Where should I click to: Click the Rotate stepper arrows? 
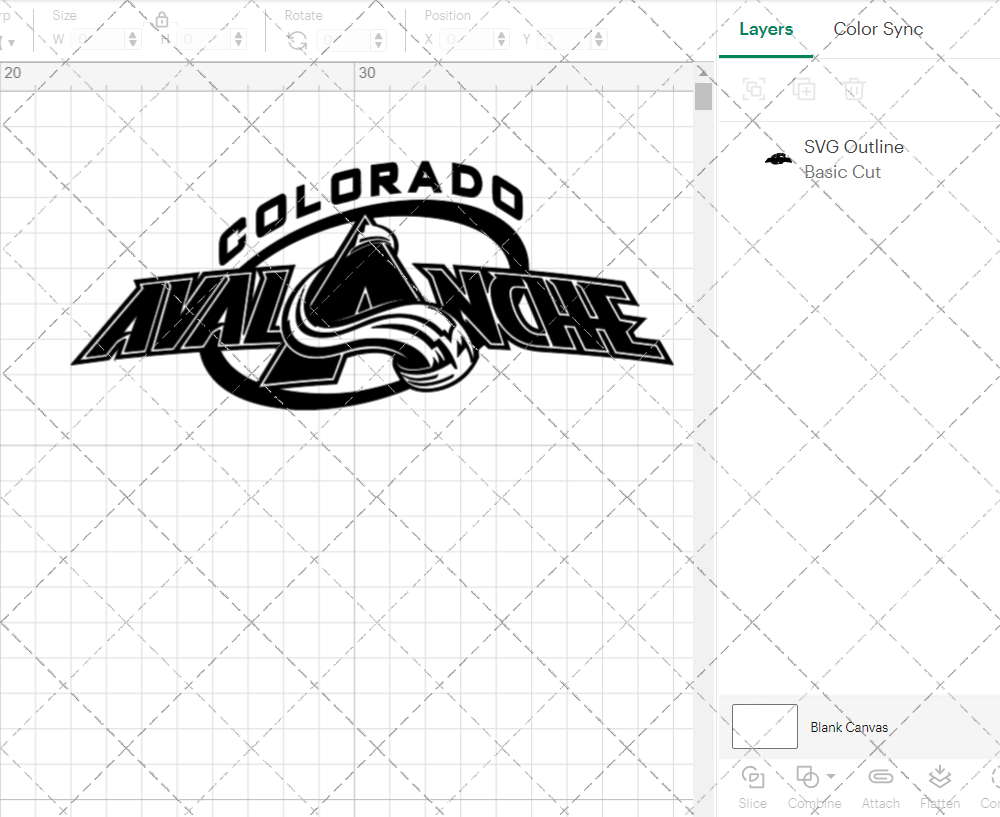point(379,40)
